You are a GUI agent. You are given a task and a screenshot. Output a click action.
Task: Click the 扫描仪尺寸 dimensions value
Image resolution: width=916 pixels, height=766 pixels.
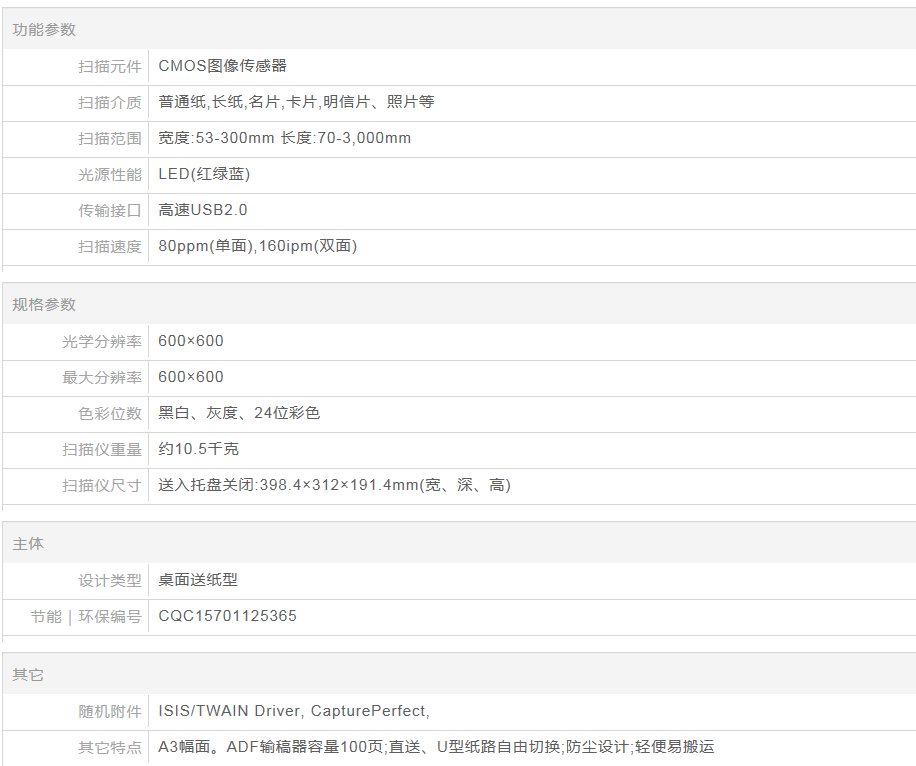[334, 485]
